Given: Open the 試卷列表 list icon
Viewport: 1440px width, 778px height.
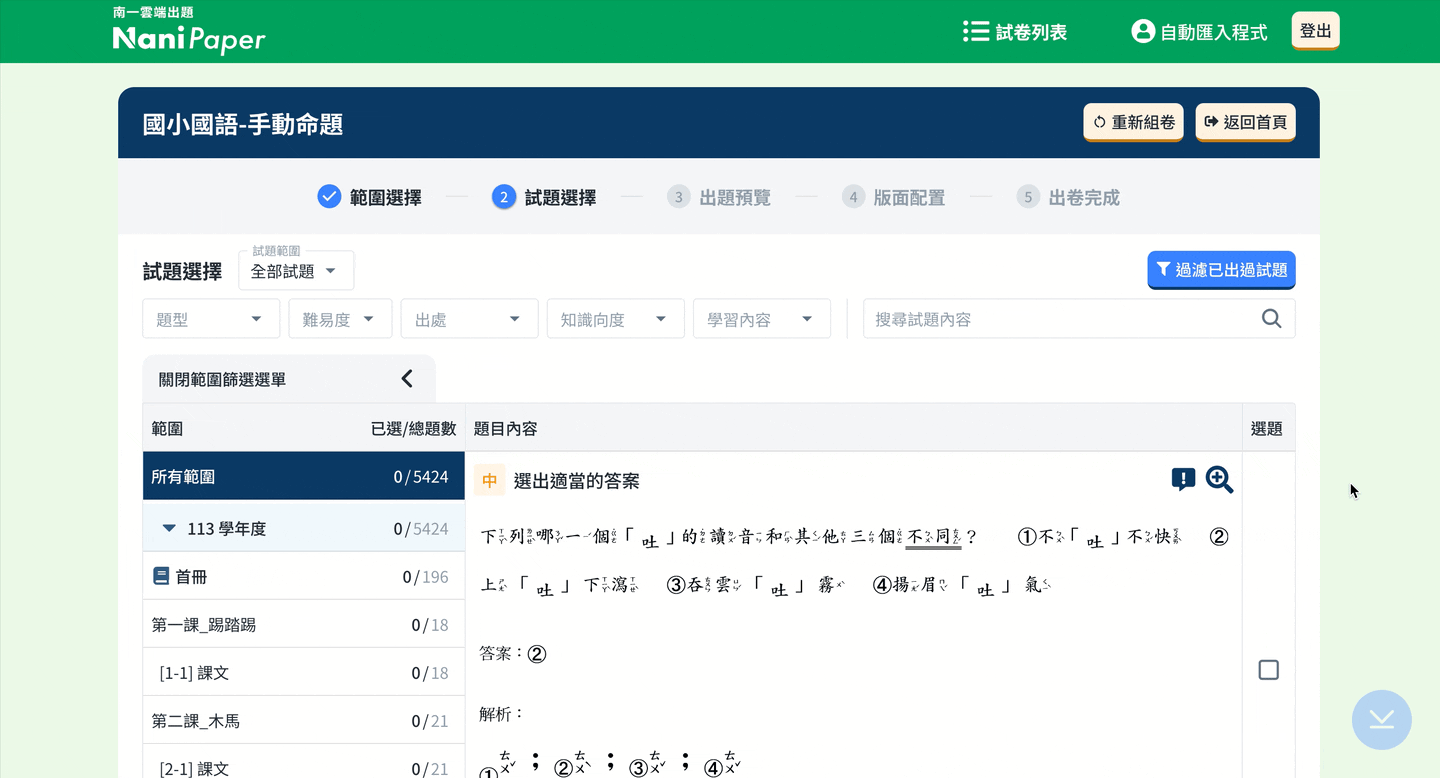Looking at the screenshot, I should pos(975,32).
